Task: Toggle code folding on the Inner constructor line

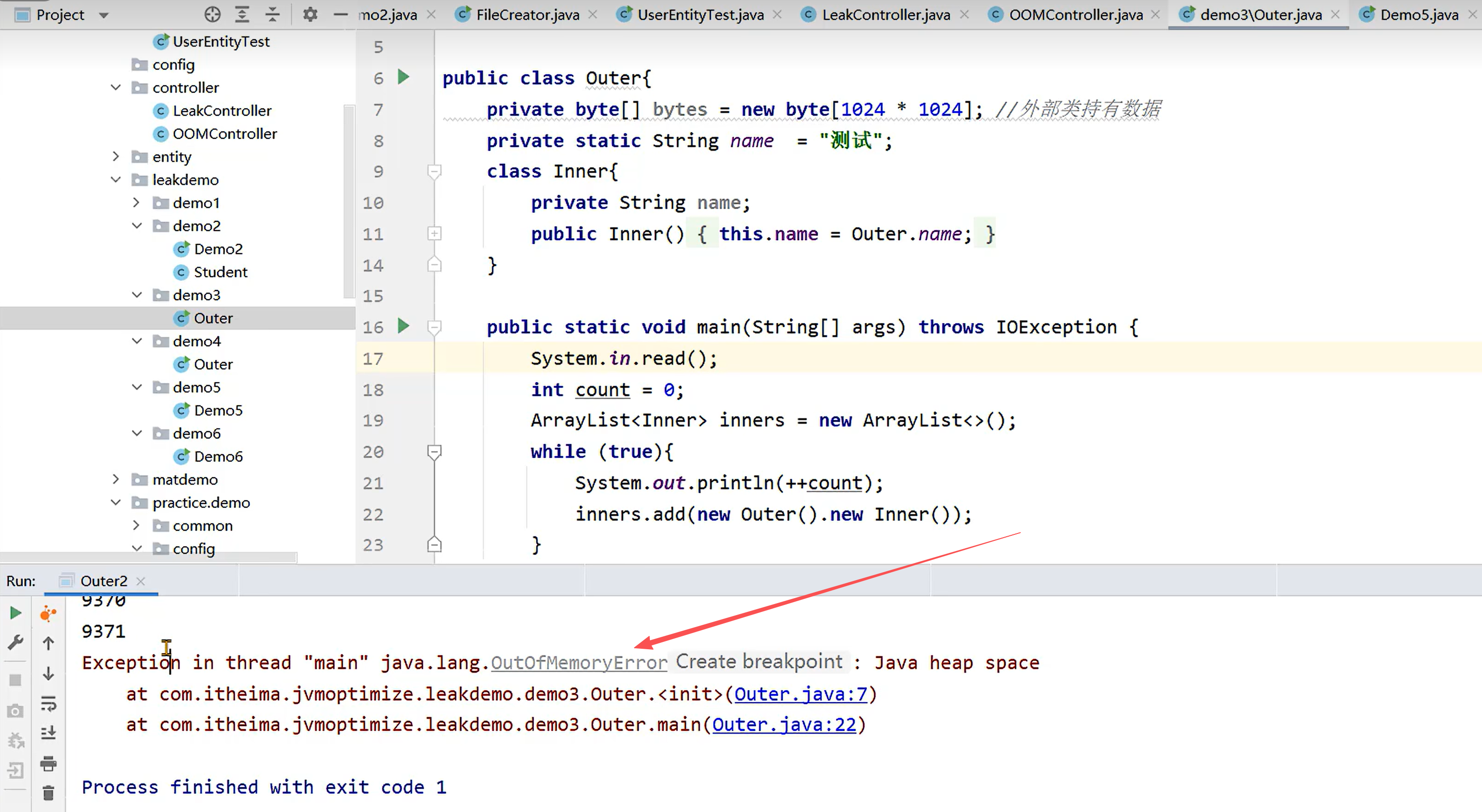Action: 434,233
